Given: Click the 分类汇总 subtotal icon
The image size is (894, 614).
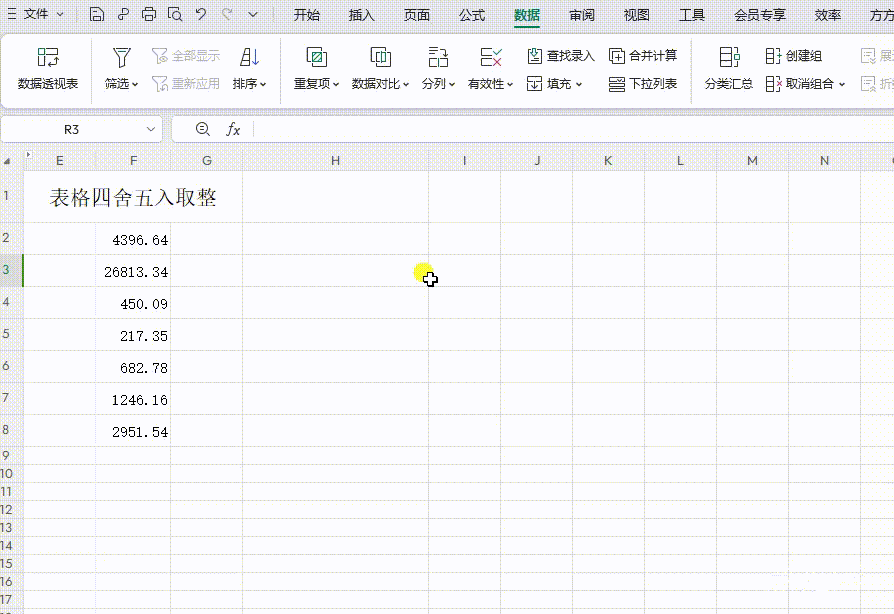Looking at the screenshot, I should point(729,57).
